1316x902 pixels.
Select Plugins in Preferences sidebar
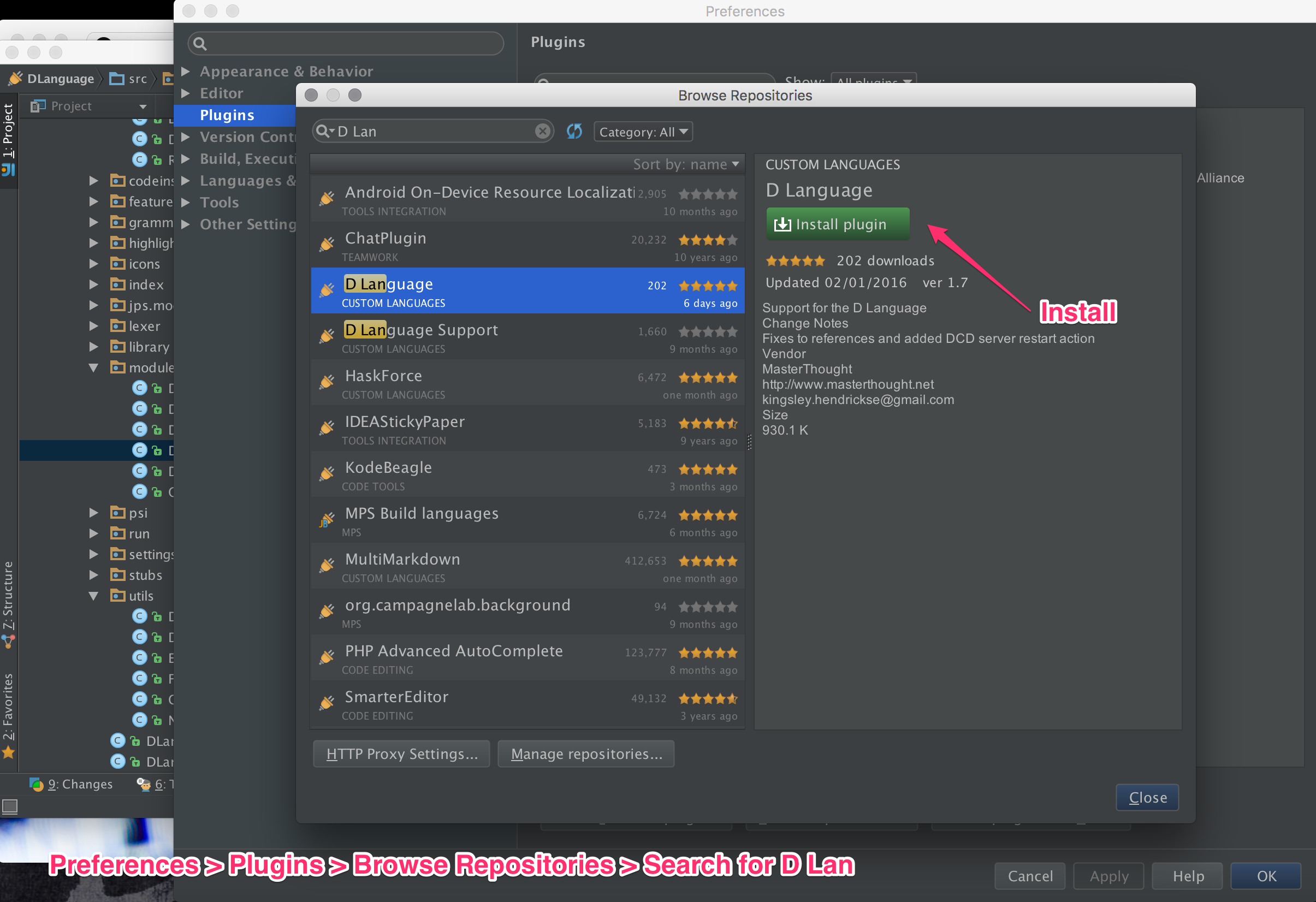click(x=235, y=115)
